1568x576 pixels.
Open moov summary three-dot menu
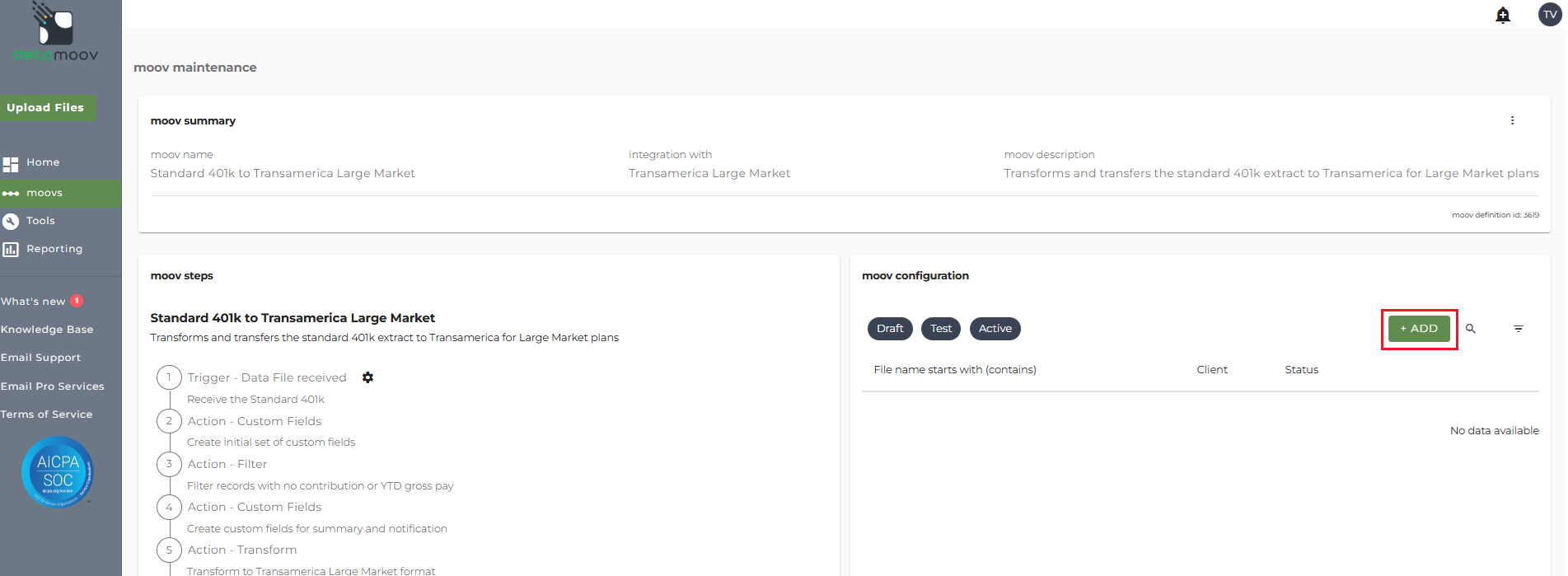1512,120
